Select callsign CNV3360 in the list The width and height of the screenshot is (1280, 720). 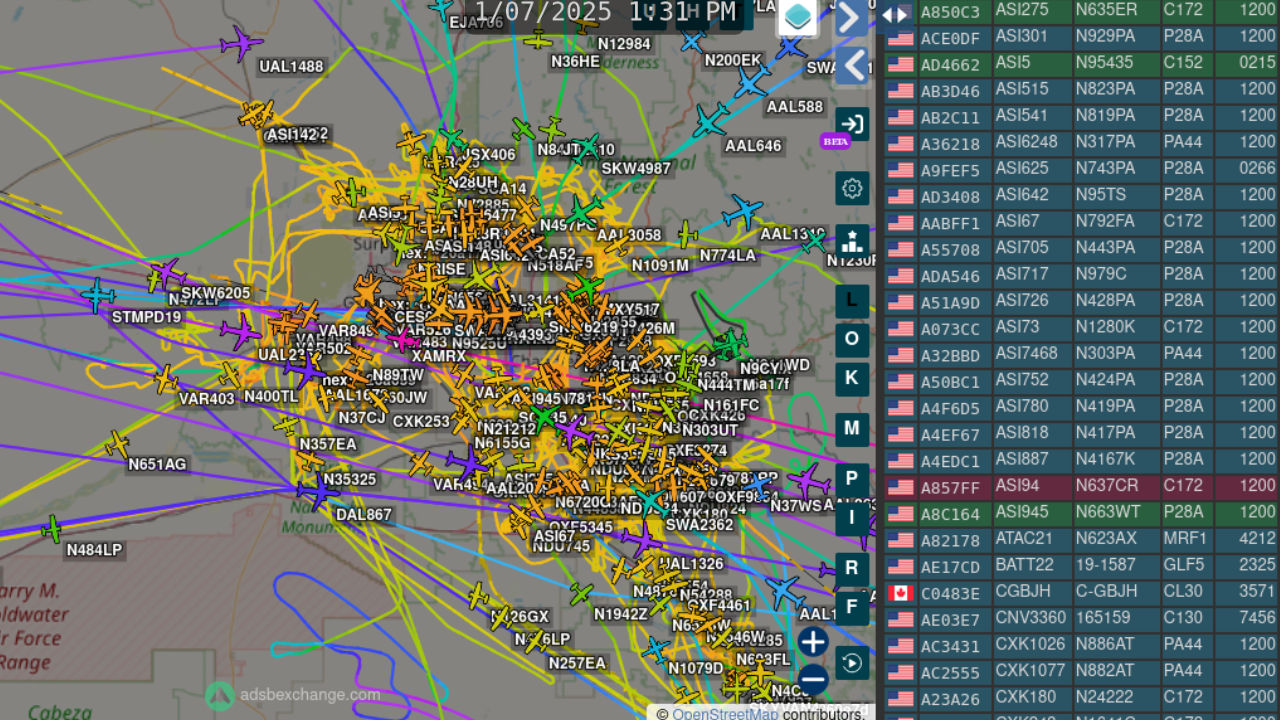[1030, 617]
